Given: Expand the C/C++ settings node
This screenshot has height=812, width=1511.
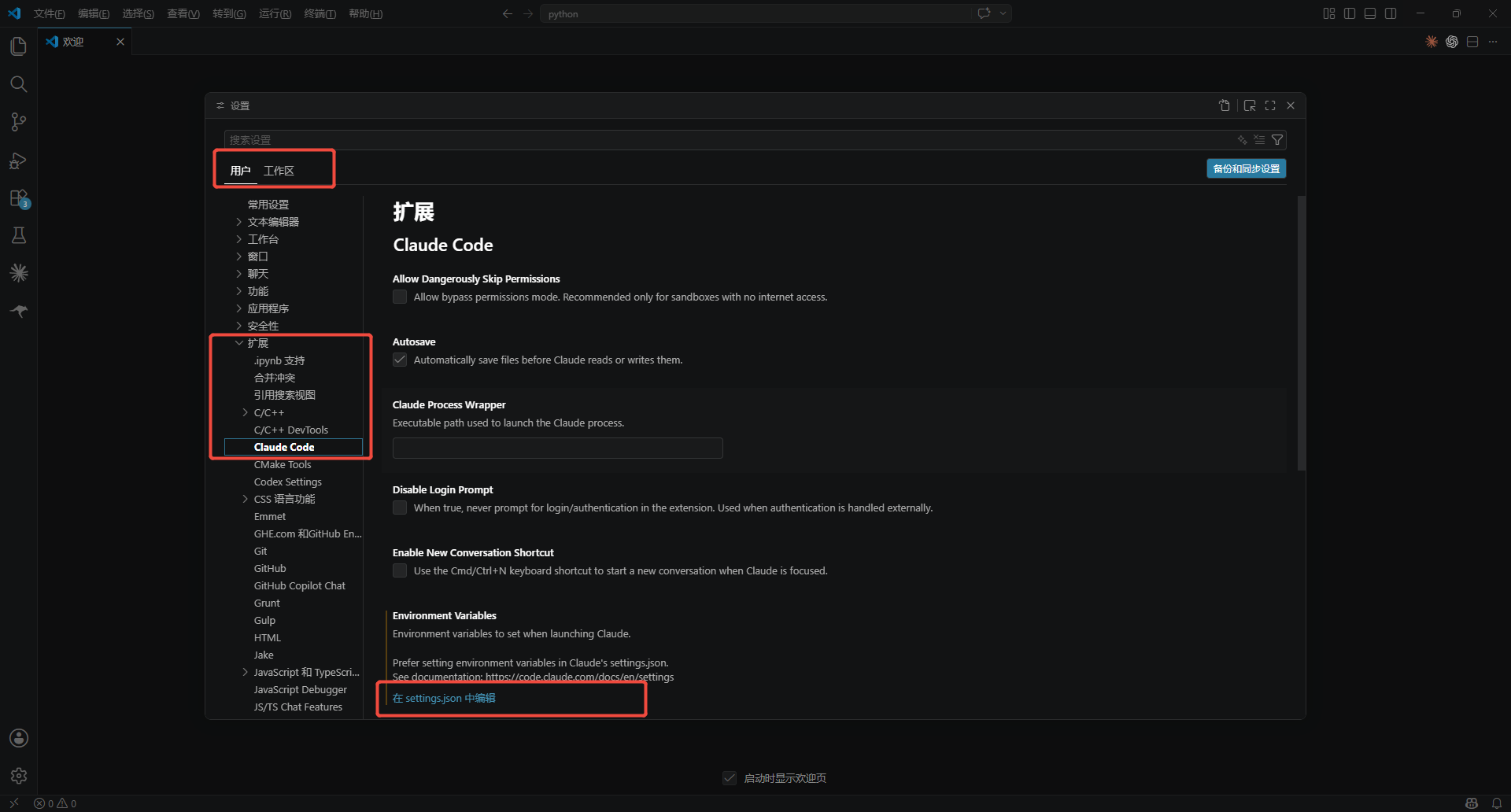Looking at the screenshot, I should [x=246, y=412].
